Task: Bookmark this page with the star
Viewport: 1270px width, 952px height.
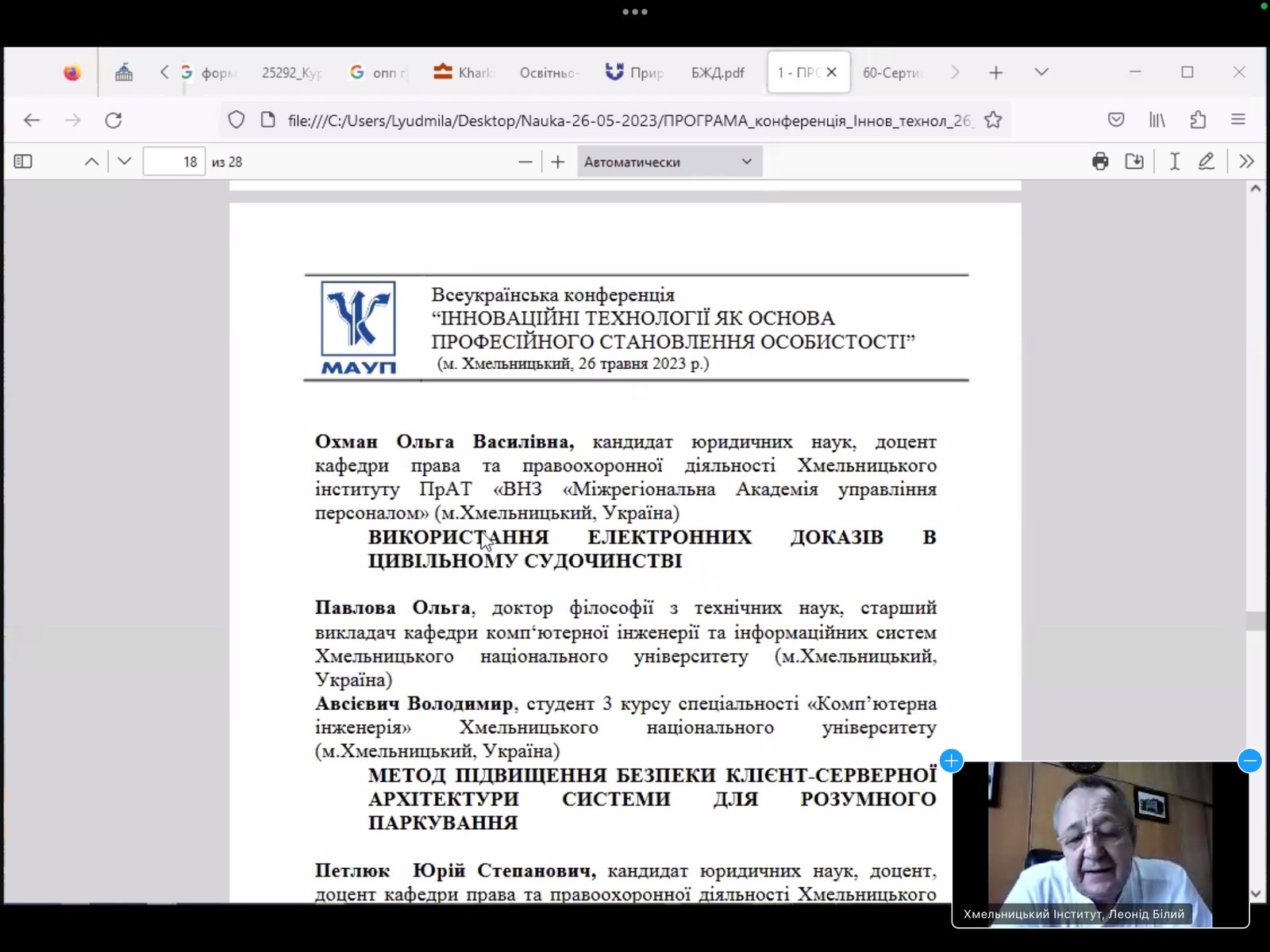Action: coord(993,120)
